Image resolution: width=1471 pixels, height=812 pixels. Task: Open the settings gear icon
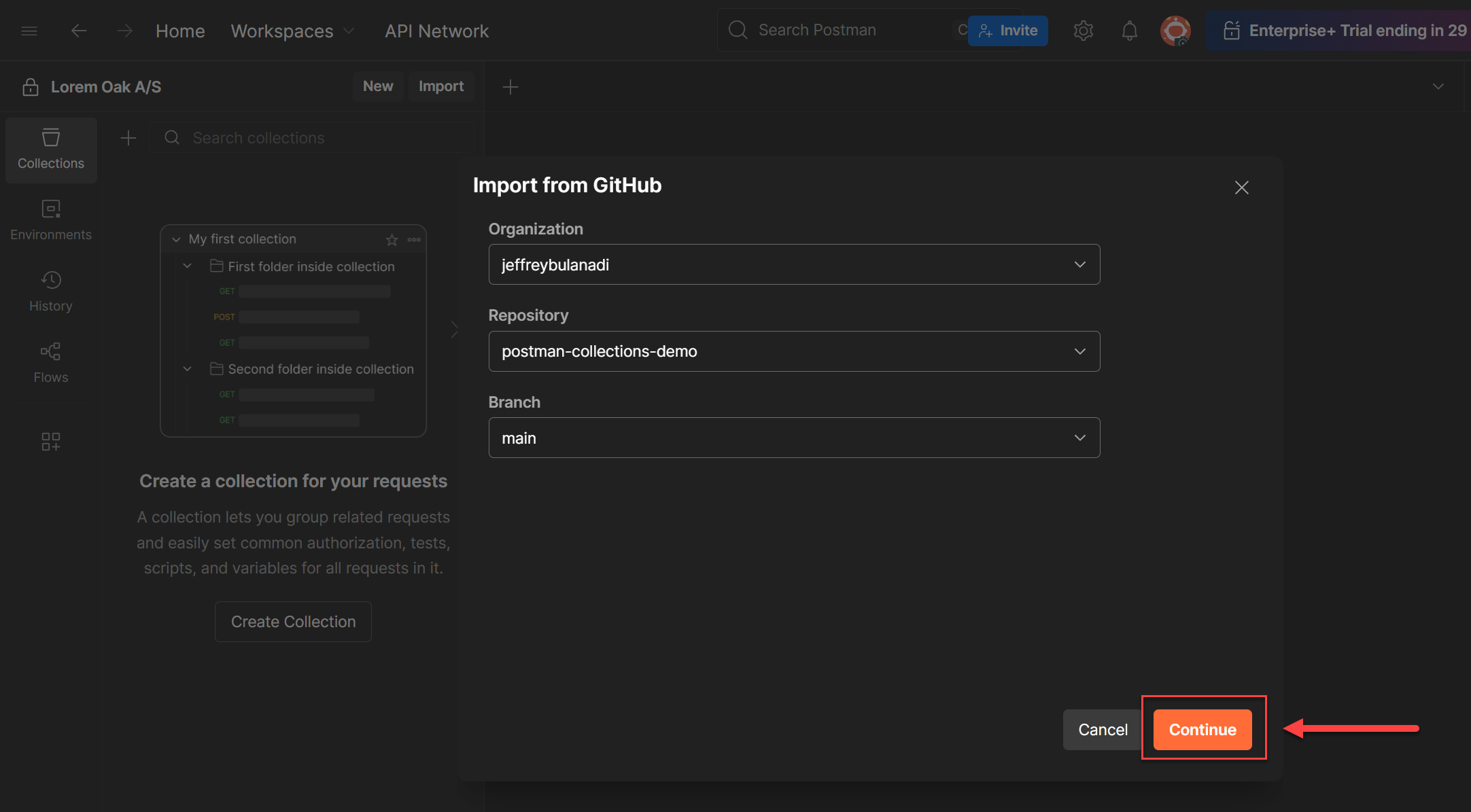(1083, 31)
